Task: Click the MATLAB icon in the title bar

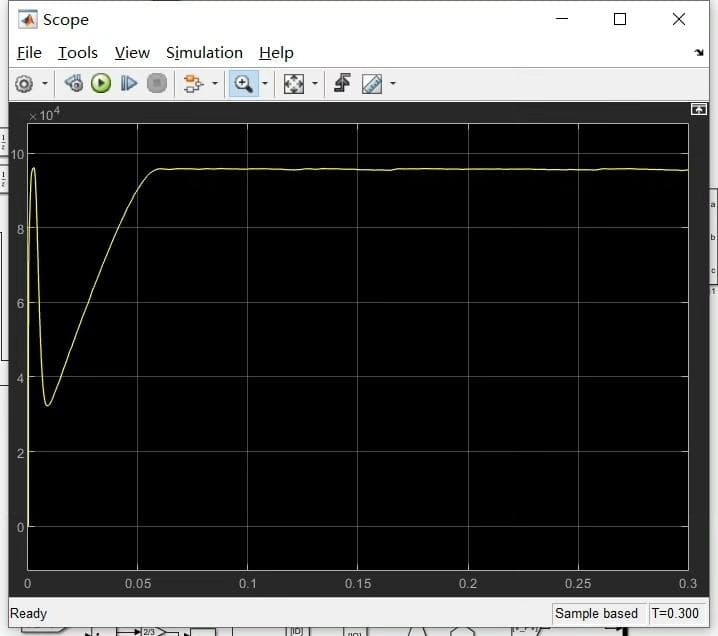Action: [x=28, y=20]
